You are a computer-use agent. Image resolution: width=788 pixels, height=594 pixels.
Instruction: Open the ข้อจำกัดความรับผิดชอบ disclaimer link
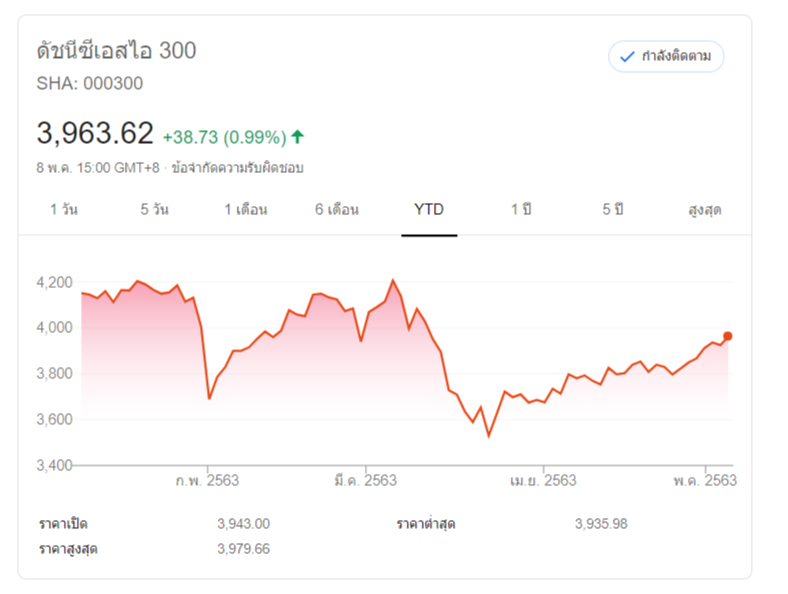tap(237, 167)
